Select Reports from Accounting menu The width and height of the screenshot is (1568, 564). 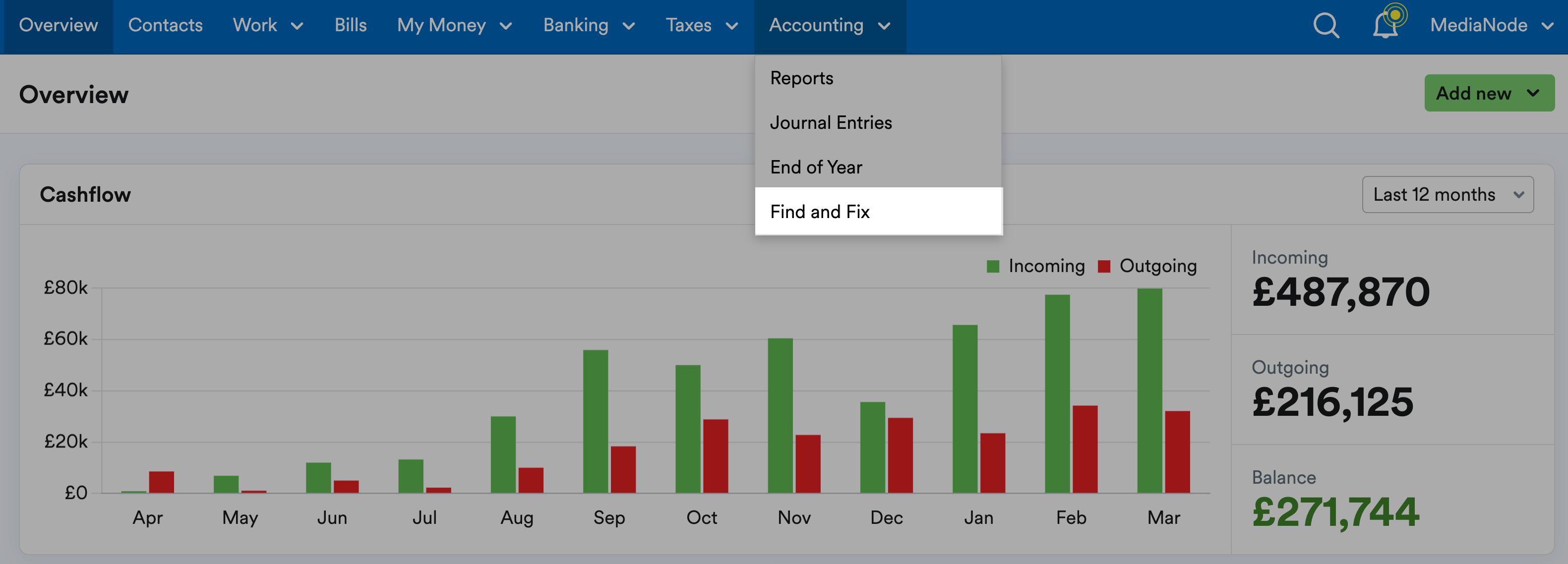click(x=878, y=78)
